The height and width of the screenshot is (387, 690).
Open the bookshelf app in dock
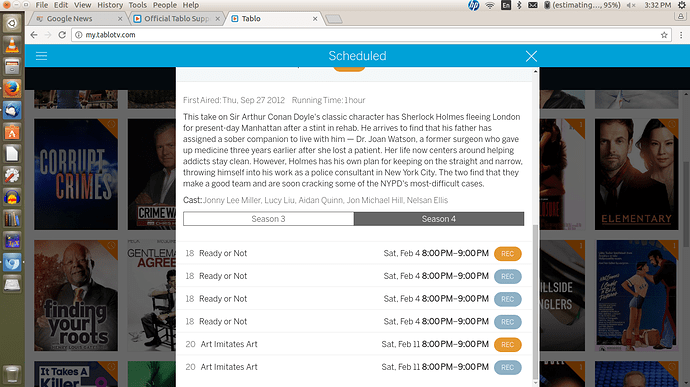coord(12,219)
